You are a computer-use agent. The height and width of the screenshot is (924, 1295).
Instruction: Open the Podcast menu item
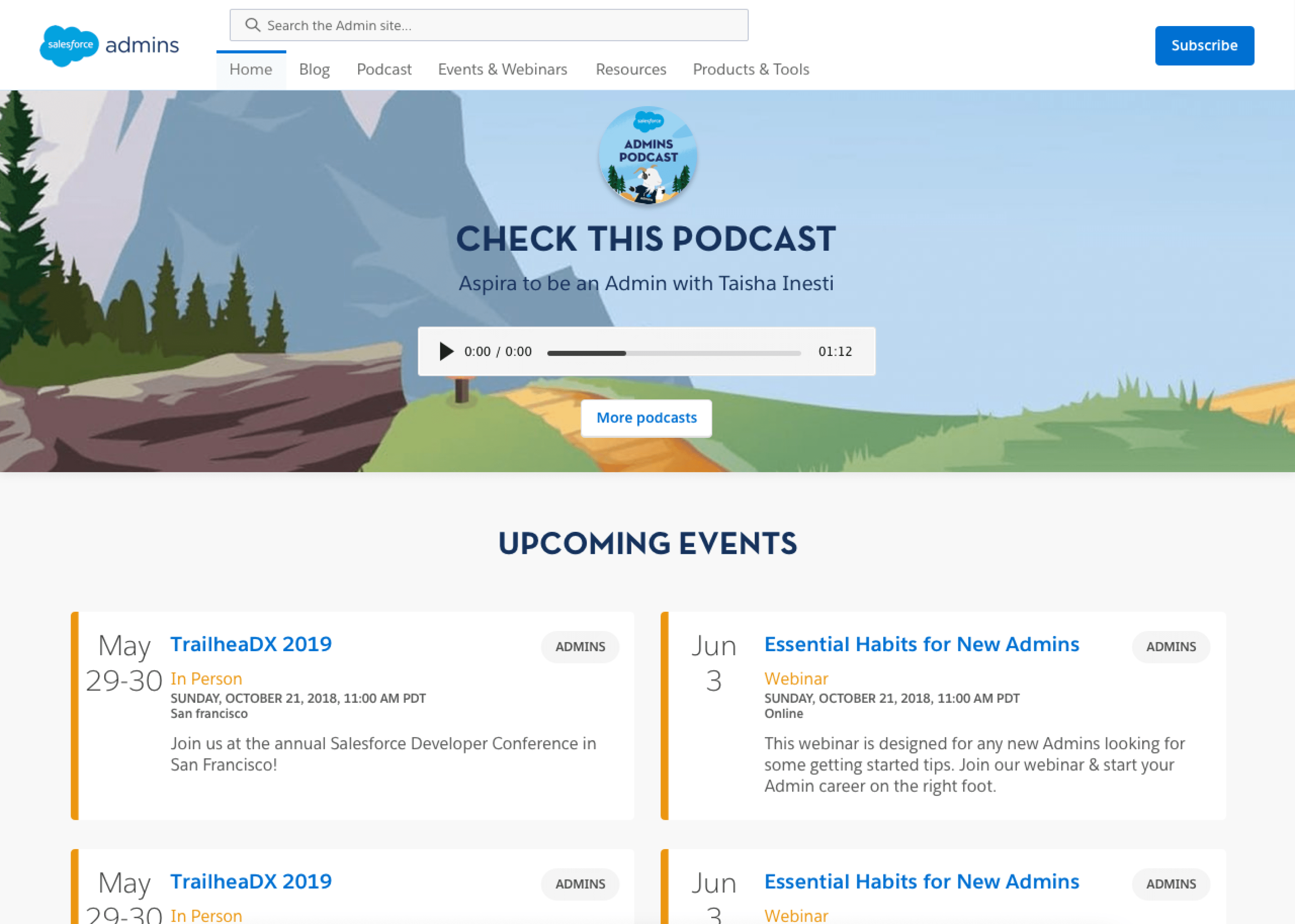click(x=384, y=69)
